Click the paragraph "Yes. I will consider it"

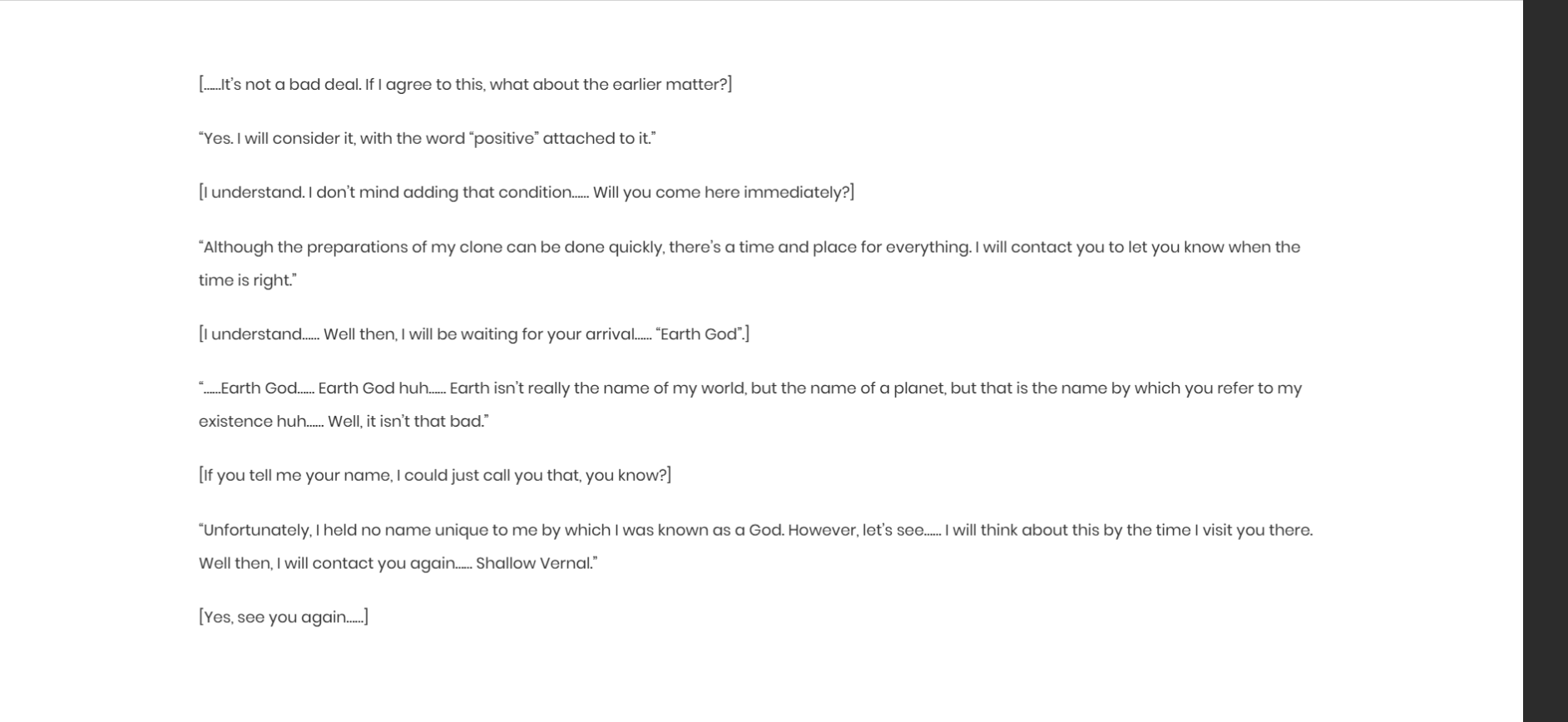(427, 139)
